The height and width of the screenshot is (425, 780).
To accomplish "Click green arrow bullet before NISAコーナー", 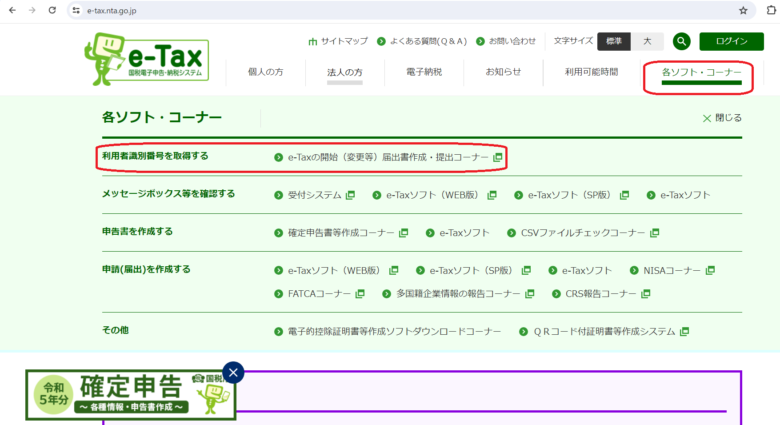I will click(x=634, y=270).
